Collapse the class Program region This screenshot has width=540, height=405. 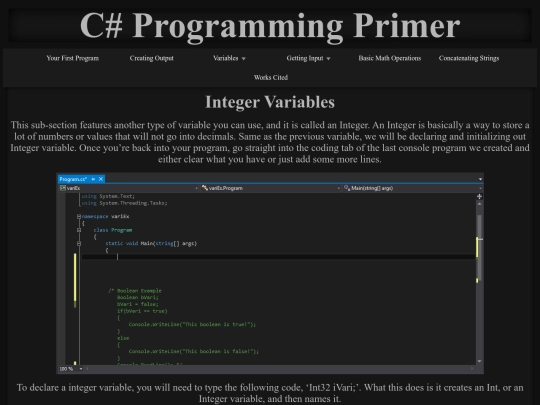pyautogui.click(x=79, y=230)
